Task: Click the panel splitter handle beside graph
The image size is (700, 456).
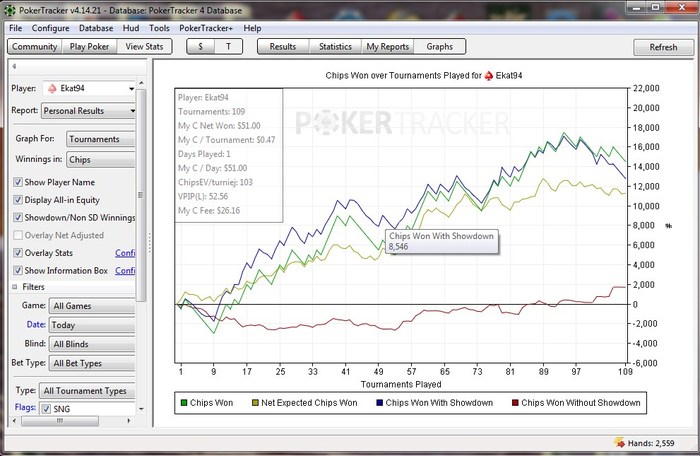Action: coord(150,243)
